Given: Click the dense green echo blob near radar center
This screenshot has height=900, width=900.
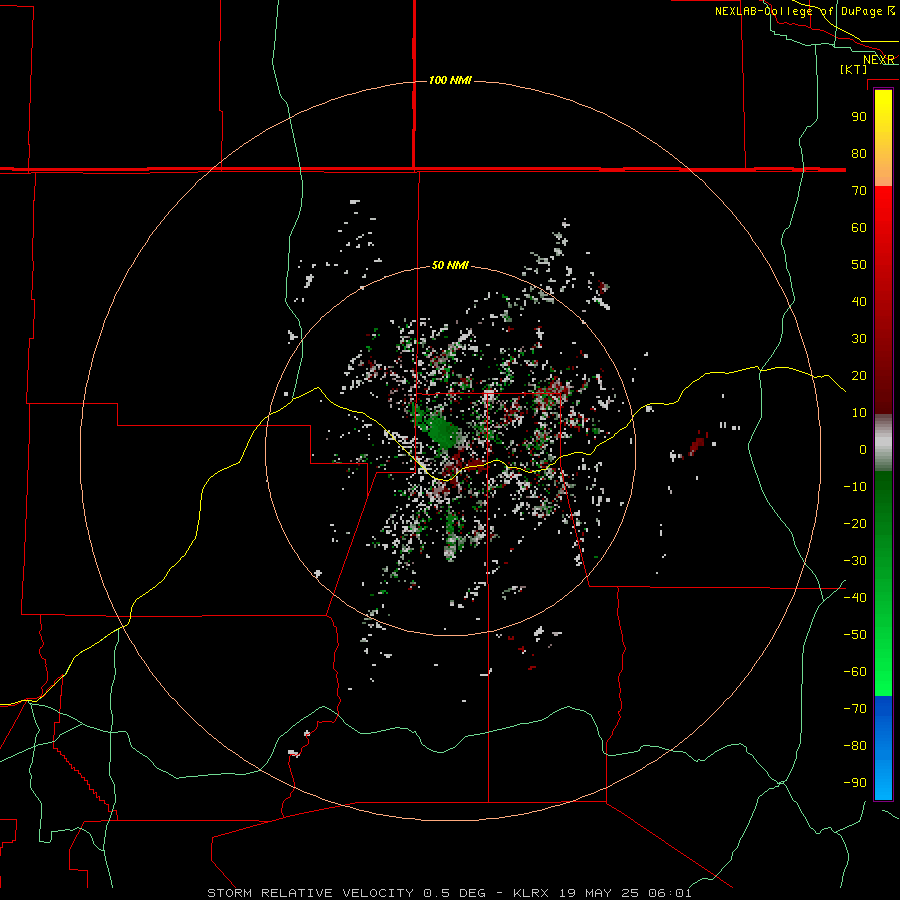Looking at the screenshot, I should [441, 430].
